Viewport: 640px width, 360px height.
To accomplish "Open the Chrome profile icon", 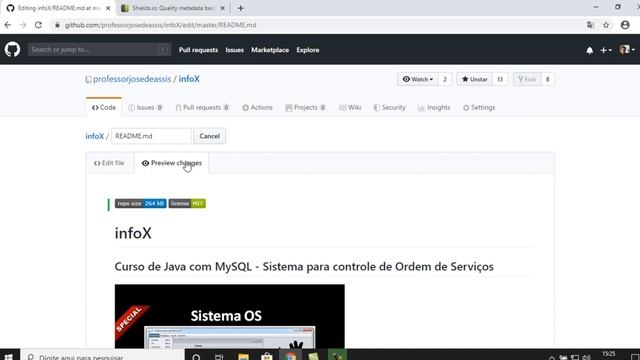I will click(625, 25).
